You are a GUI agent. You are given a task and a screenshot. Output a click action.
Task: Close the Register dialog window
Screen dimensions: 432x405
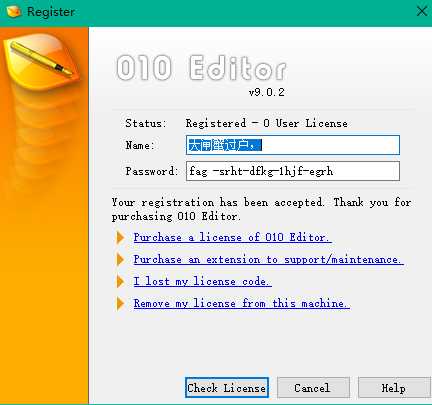pos(422,11)
